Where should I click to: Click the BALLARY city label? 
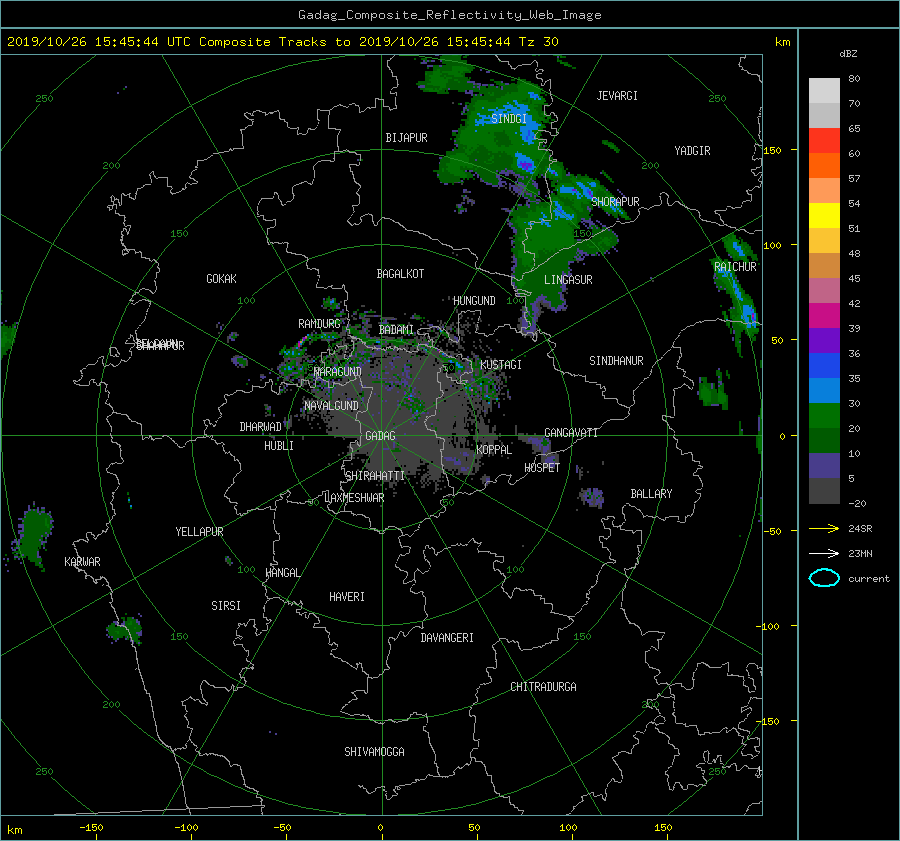(x=651, y=494)
